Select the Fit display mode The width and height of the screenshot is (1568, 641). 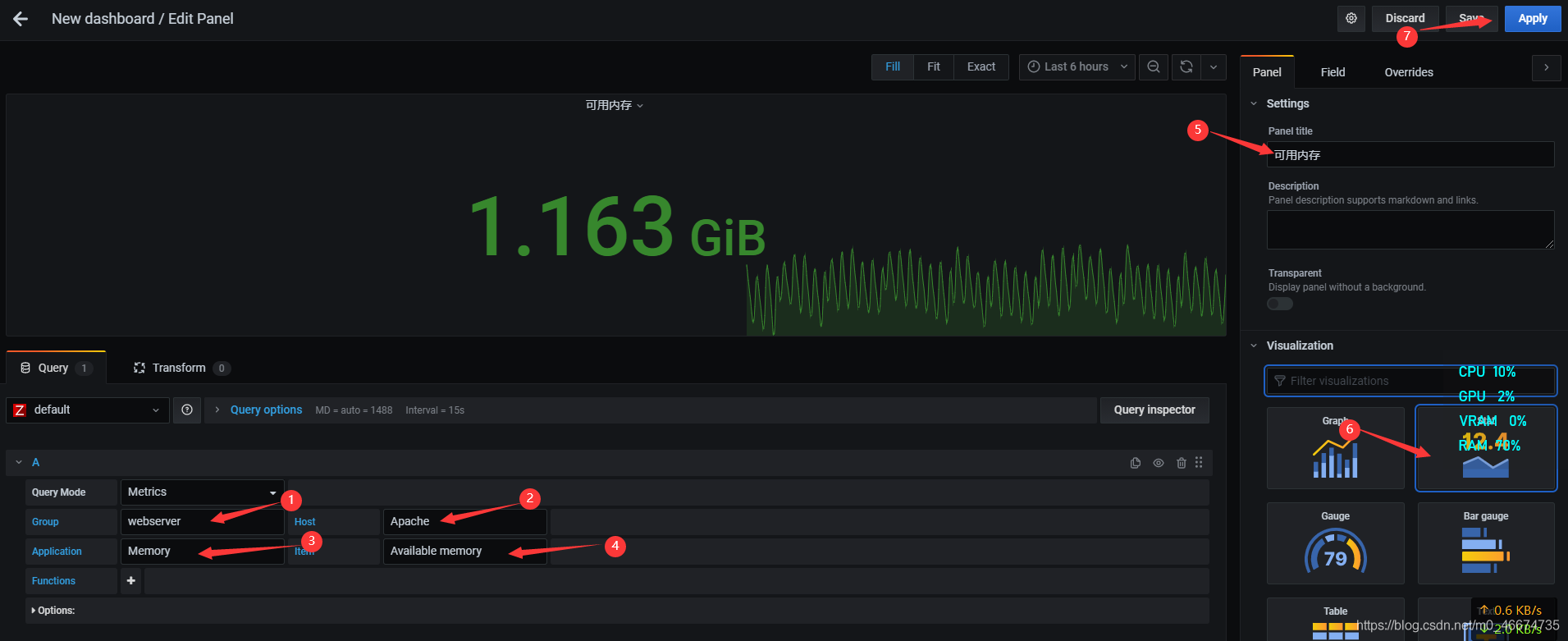click(933, 66)
